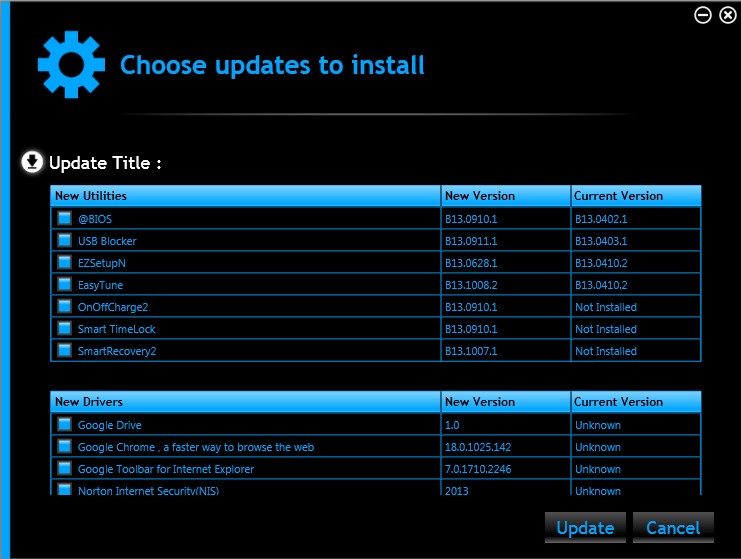Image resolution: width=741 pixels, height=559 pixels.
Task: Click the EasyTune utility name
Action: (101, 285)
